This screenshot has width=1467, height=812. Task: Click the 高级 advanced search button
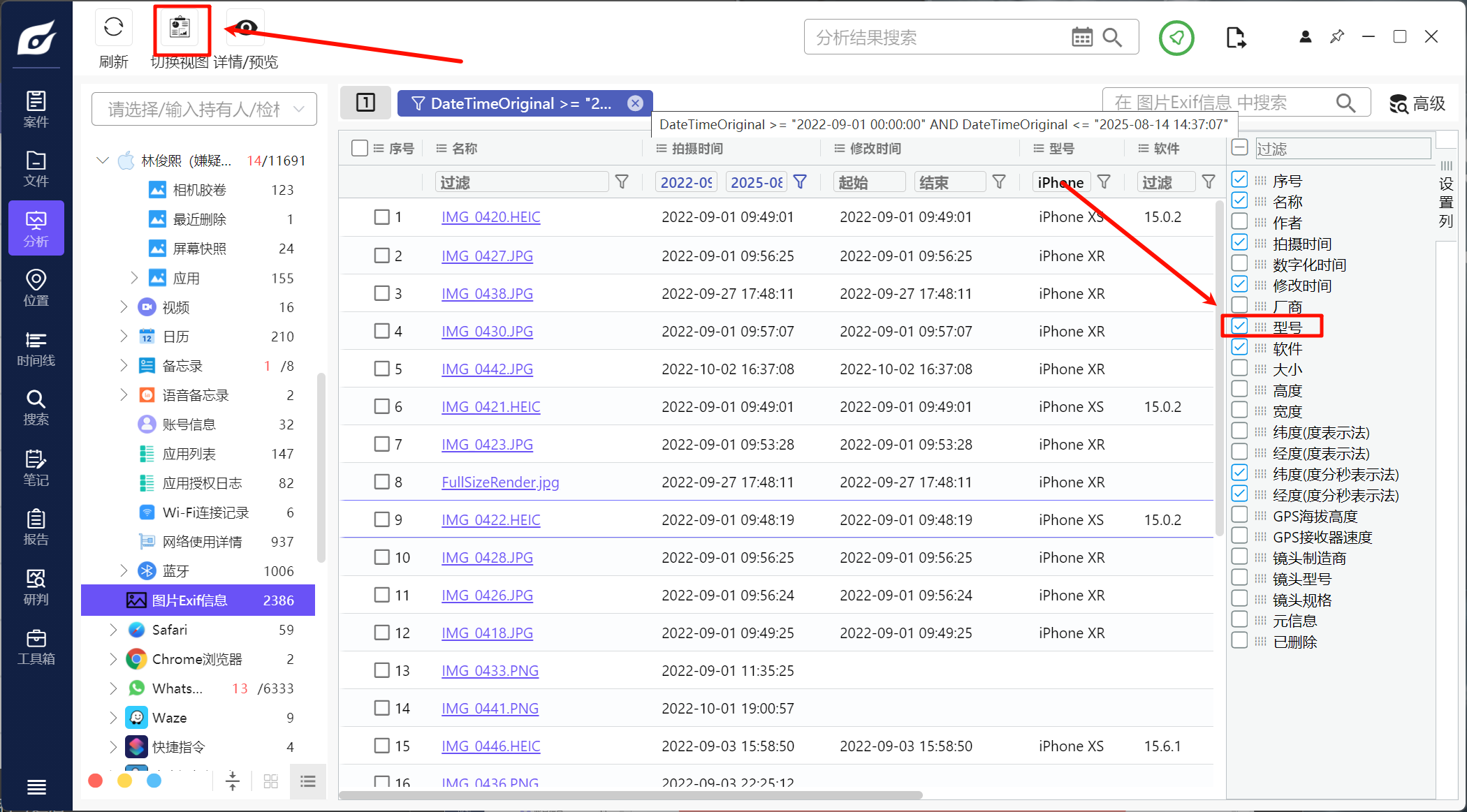1417,103
